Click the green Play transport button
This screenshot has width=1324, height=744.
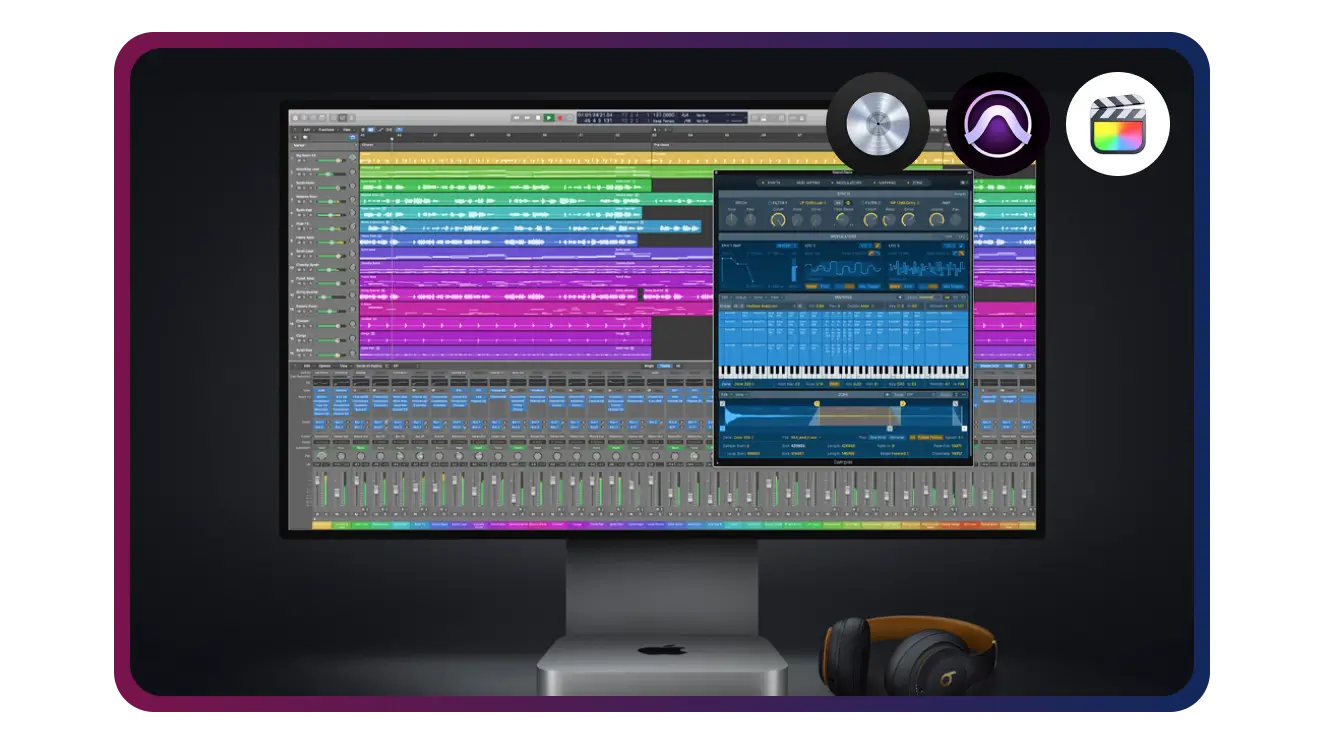(x=549, y=118)
